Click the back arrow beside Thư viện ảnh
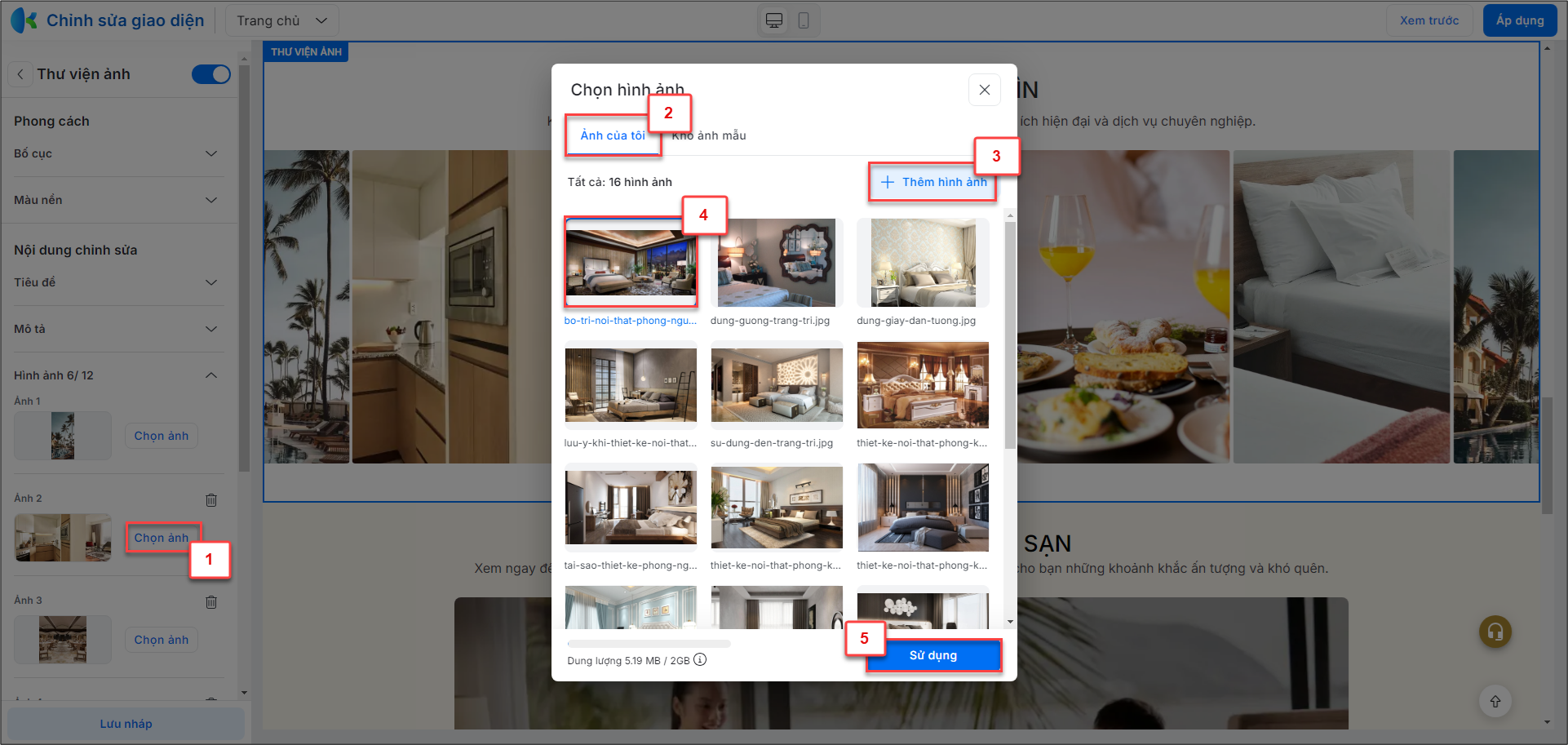1568x745 pixels. (x=20, y=74)
